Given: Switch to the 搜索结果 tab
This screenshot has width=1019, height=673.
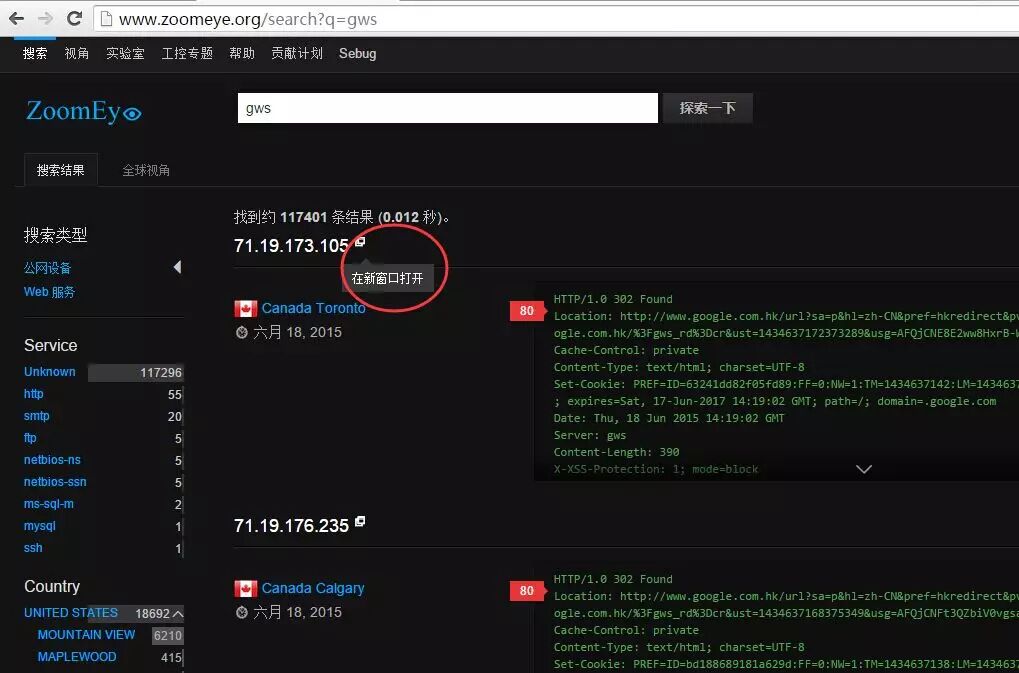Looking at the screenshot, I should 60,170.
